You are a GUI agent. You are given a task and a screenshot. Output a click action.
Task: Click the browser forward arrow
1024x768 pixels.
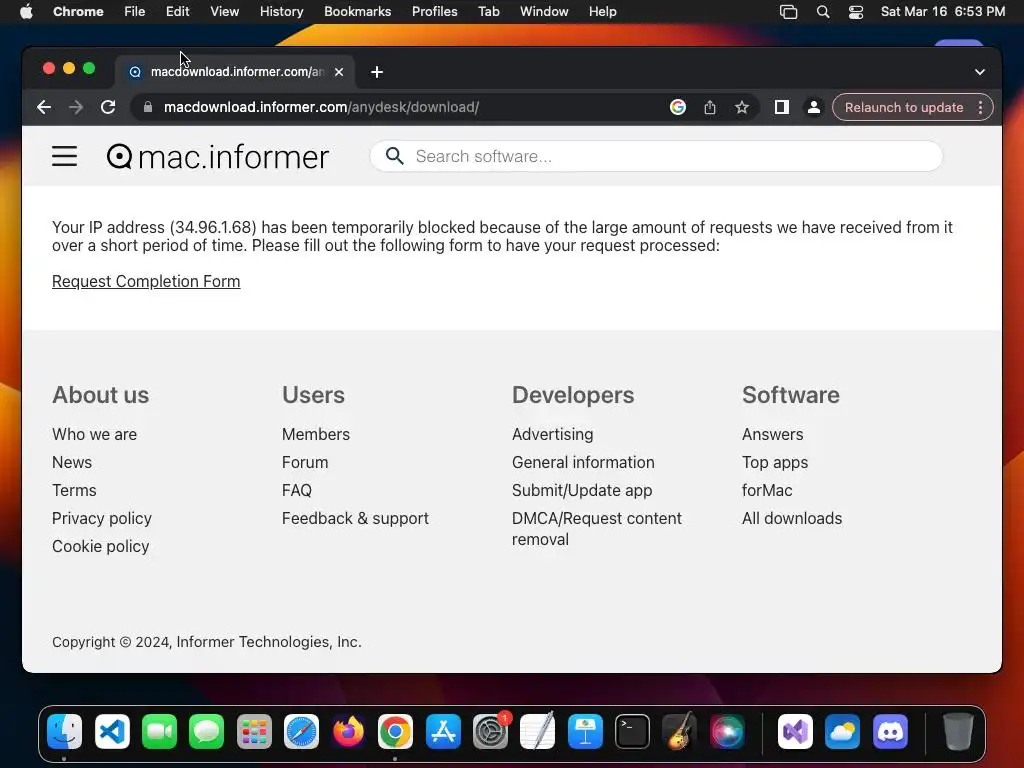tap(76, 107)
